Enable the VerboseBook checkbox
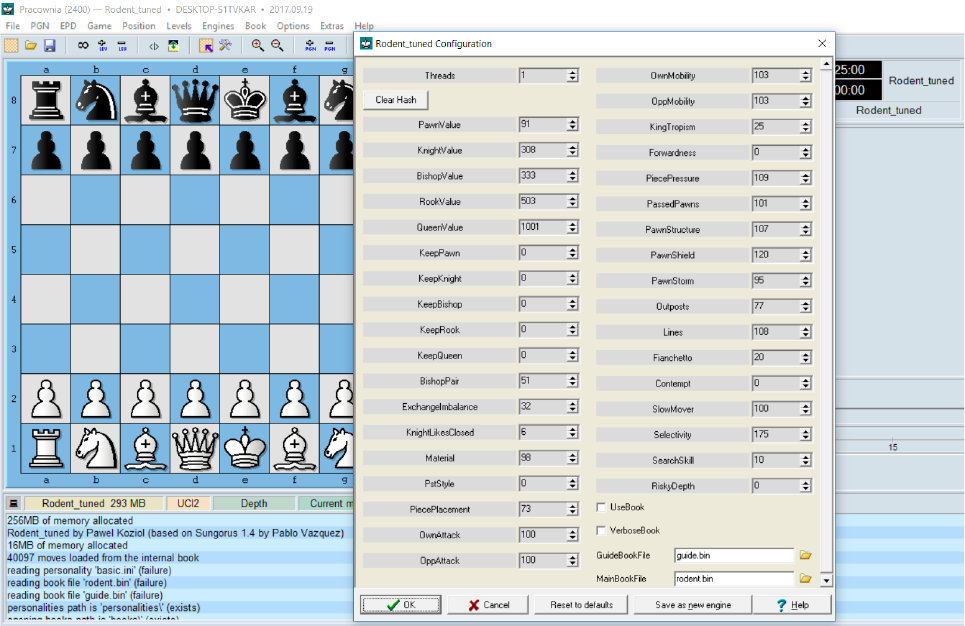The height and width of the screenshot is (626, 965). (601, 531)
